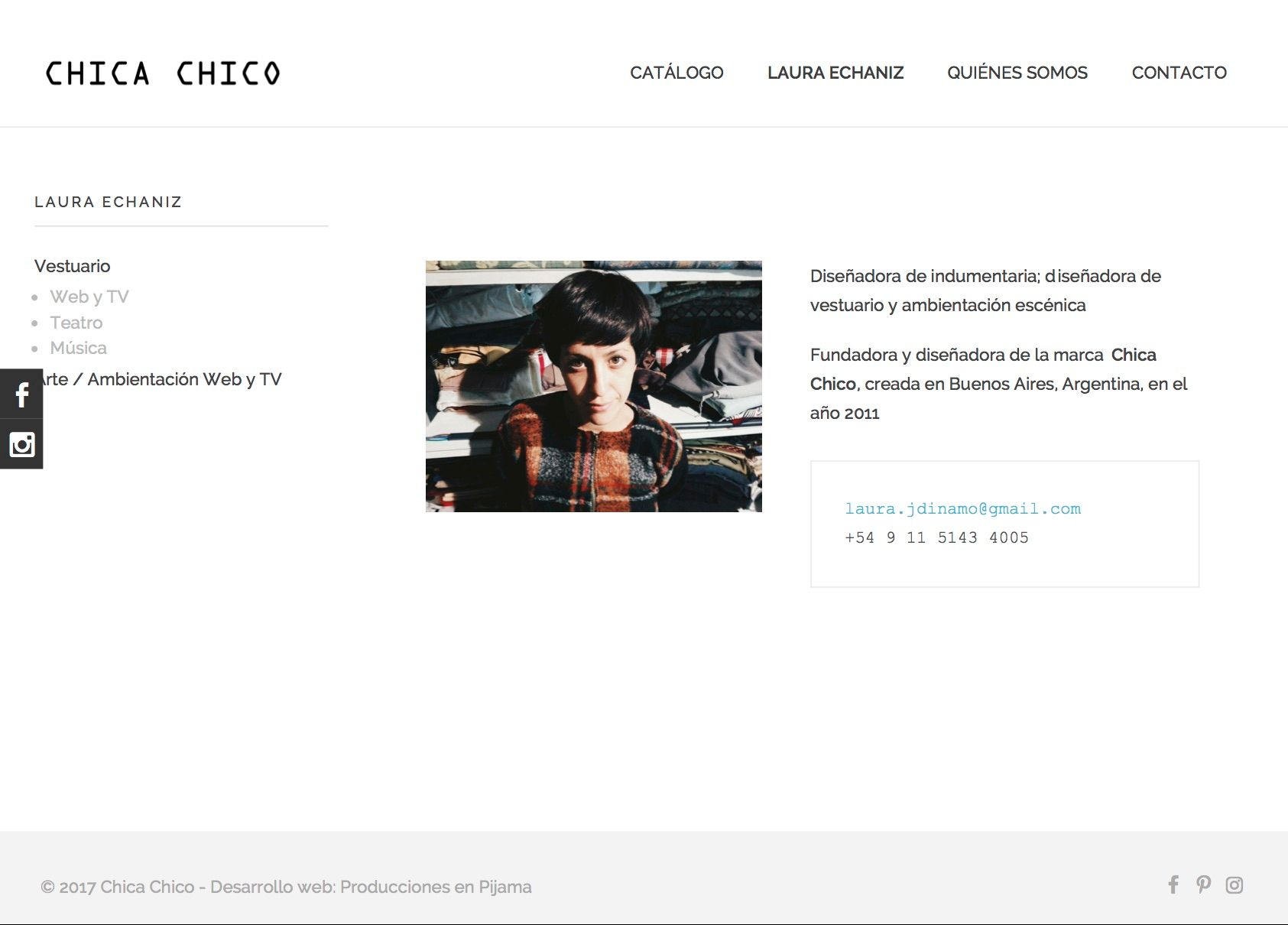Open Quiénes Somos page

pyautogui.click(x=1017, y=73)
